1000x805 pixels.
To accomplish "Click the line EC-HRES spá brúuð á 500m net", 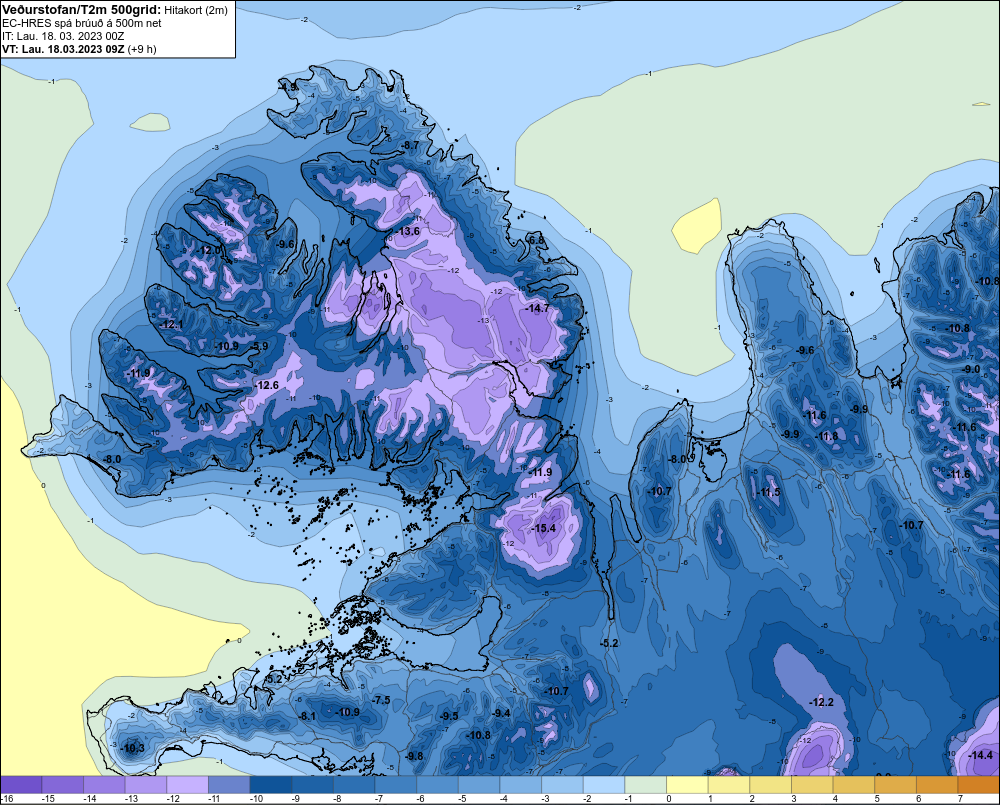I will 82,23.
